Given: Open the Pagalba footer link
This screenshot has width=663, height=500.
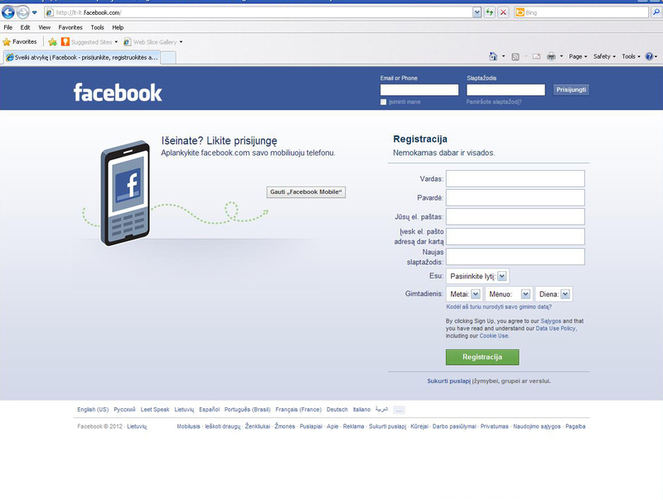Looking at the screenshot, I should (x=575, y=426).
